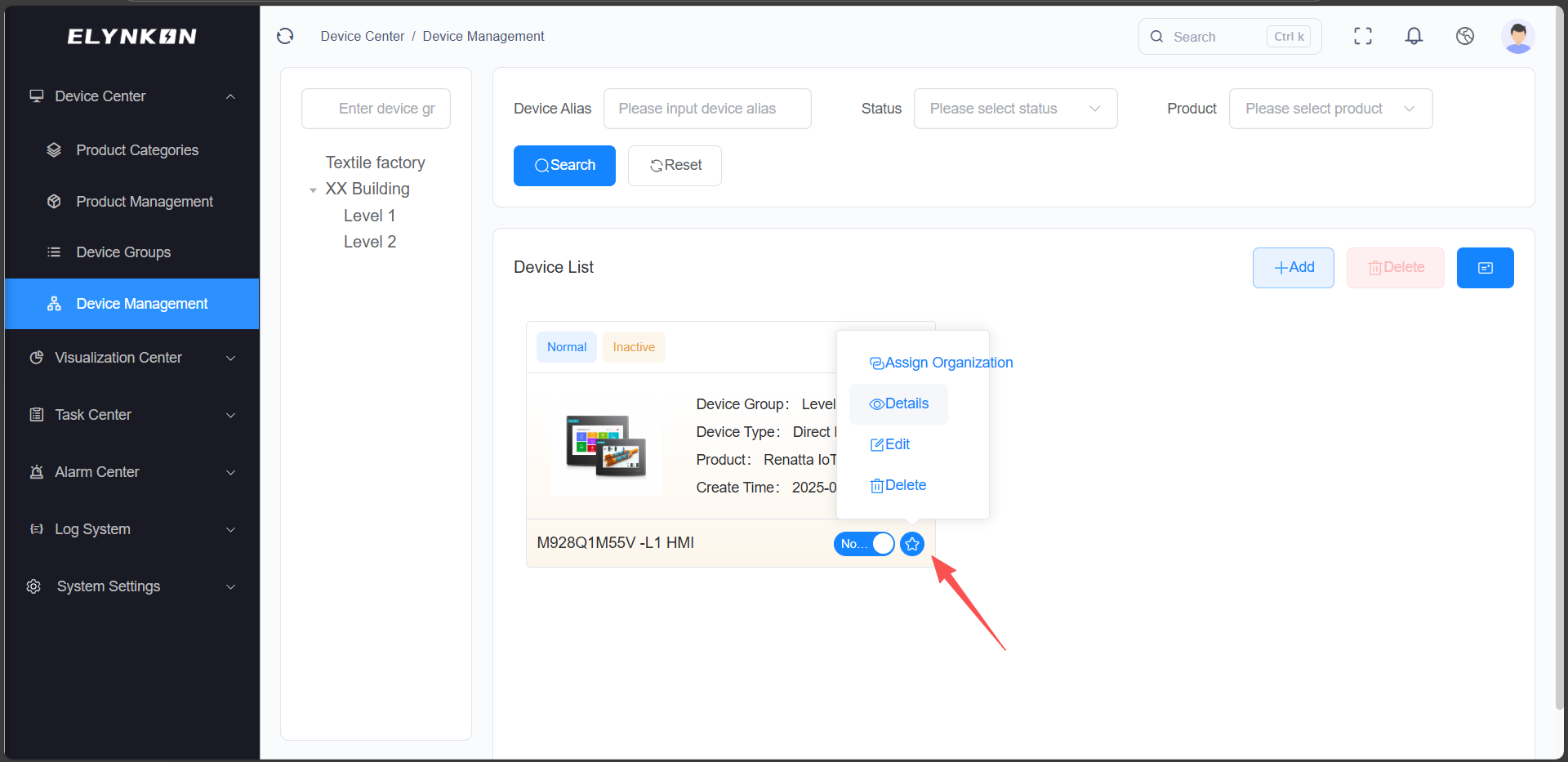Click Device Management breadcrumb
The width and height of the screenshot is (1568, 762).
pos(483,36)
